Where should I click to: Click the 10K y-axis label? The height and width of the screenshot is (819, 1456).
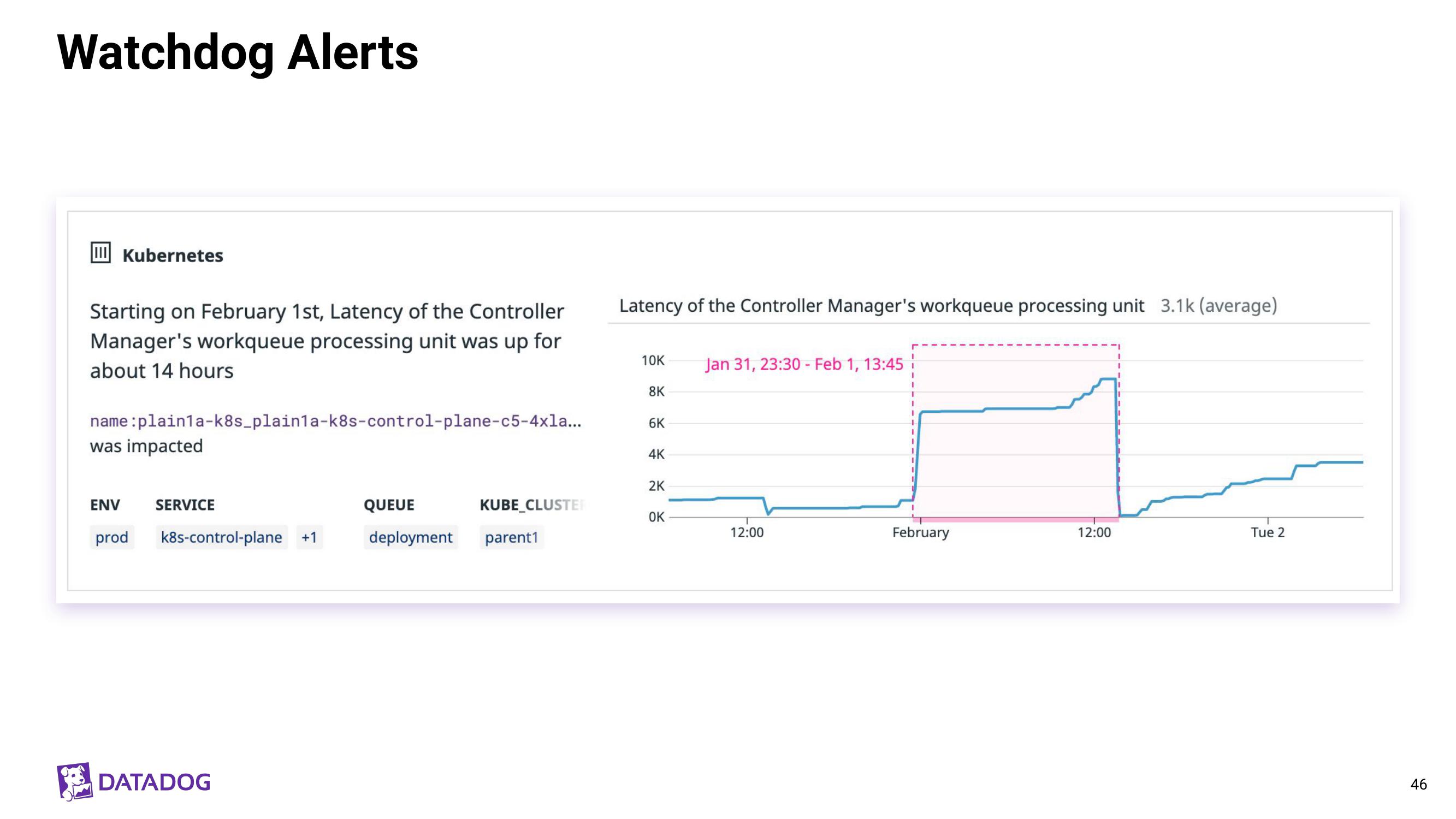click(x=653, y=360)
